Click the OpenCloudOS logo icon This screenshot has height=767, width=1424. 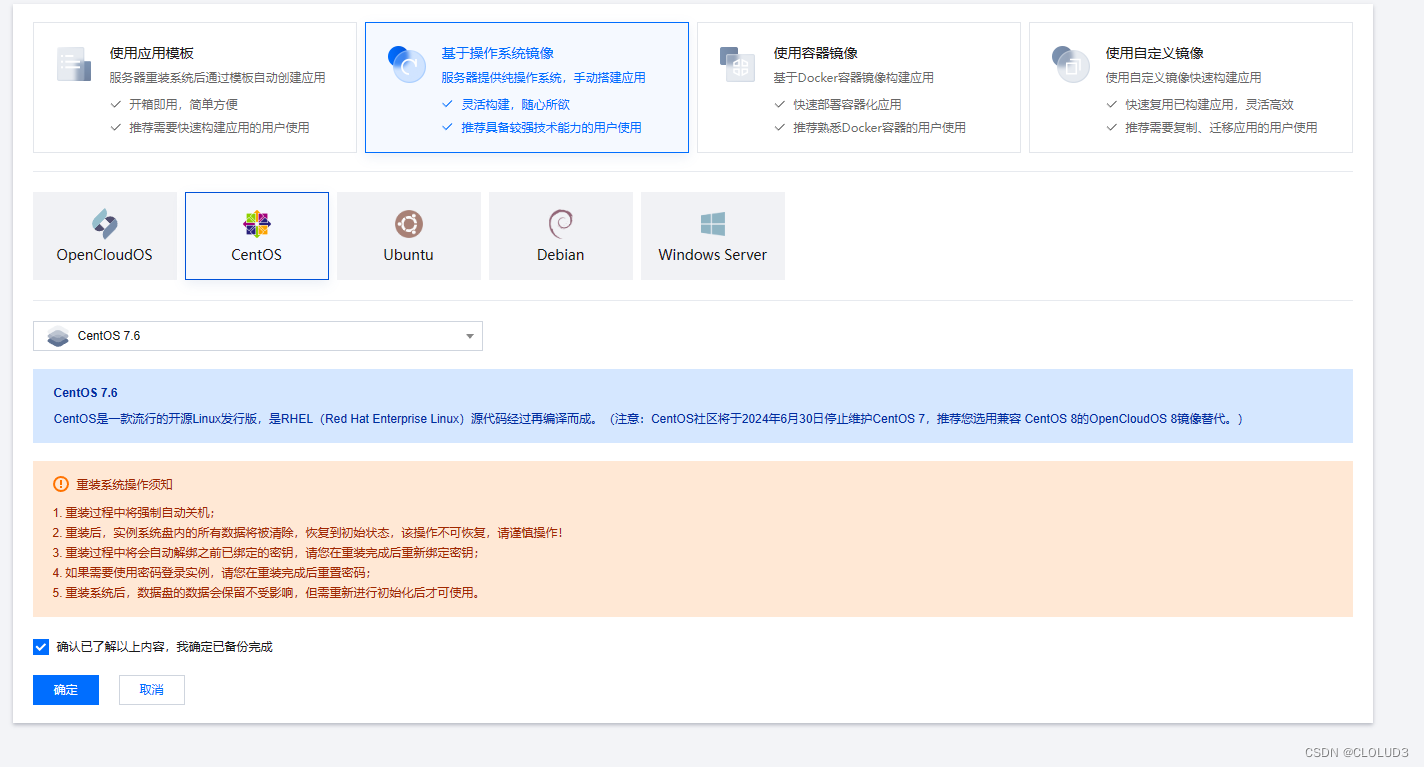click(x=105, y=224)
